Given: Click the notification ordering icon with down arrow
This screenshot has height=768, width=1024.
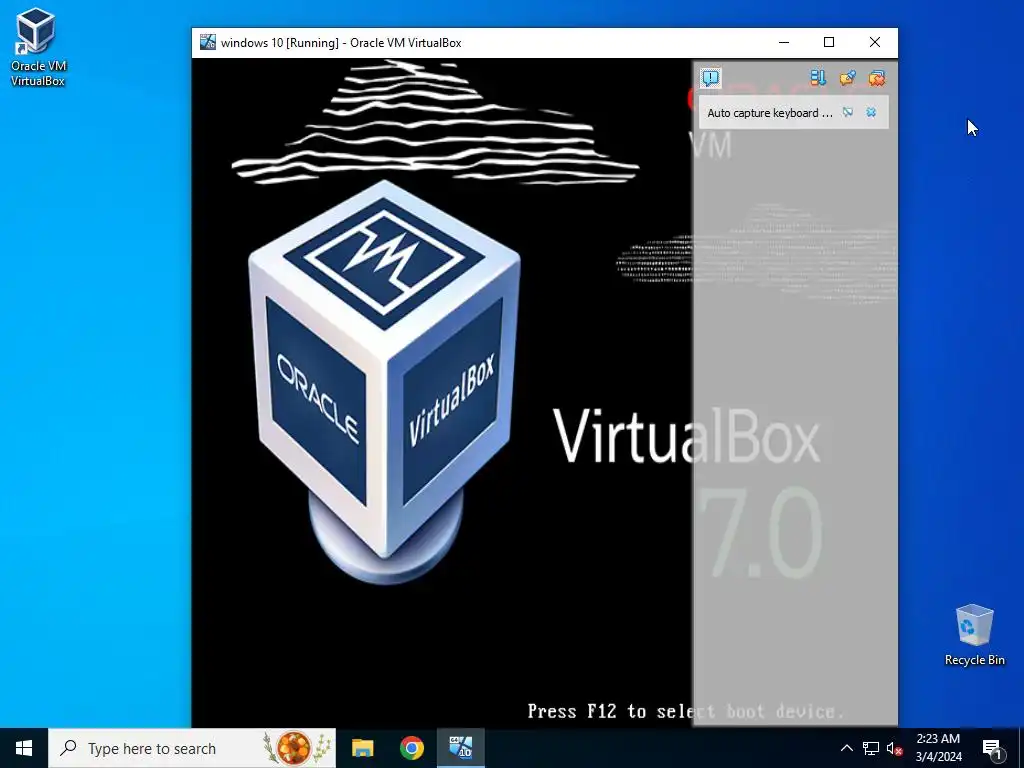Looking at the screenshot, I should coord(818,78).
